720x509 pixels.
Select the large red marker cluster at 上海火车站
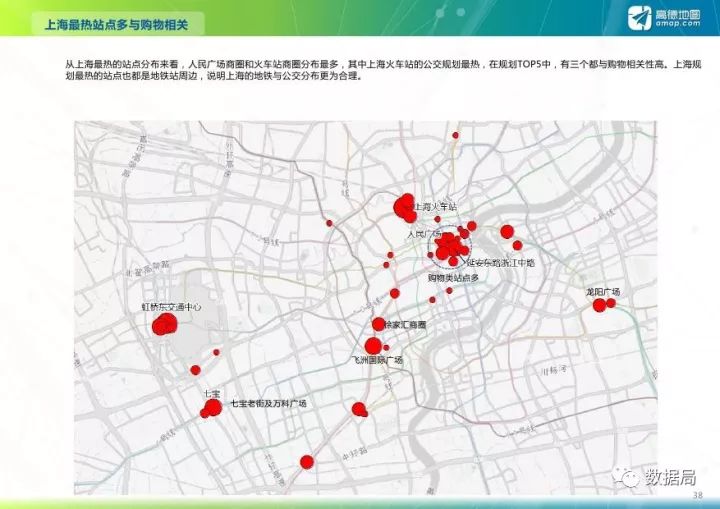405,208
